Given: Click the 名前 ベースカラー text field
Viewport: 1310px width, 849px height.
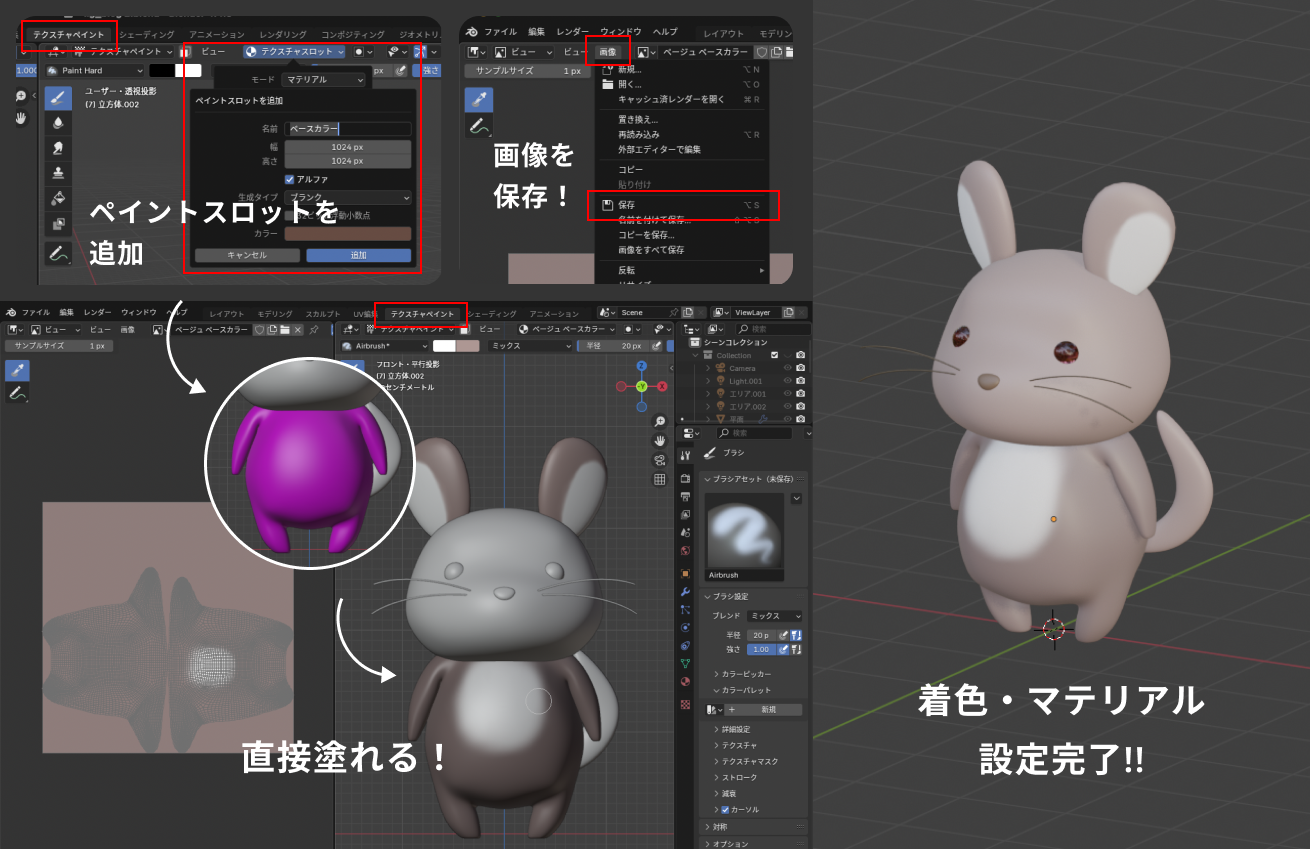Looking at the screenshot, I should [x=348, y=129].
